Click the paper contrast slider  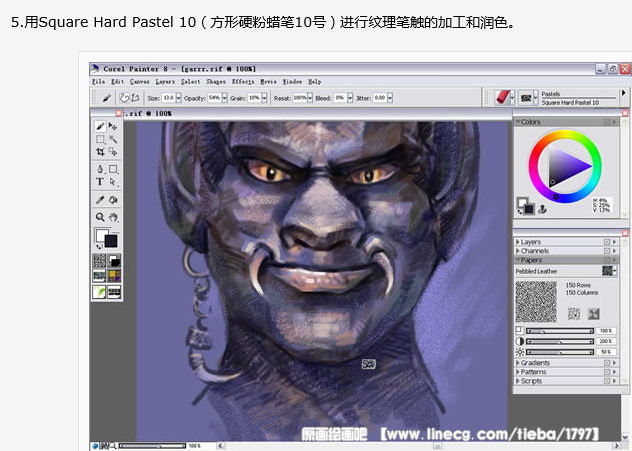click(559, 341)
